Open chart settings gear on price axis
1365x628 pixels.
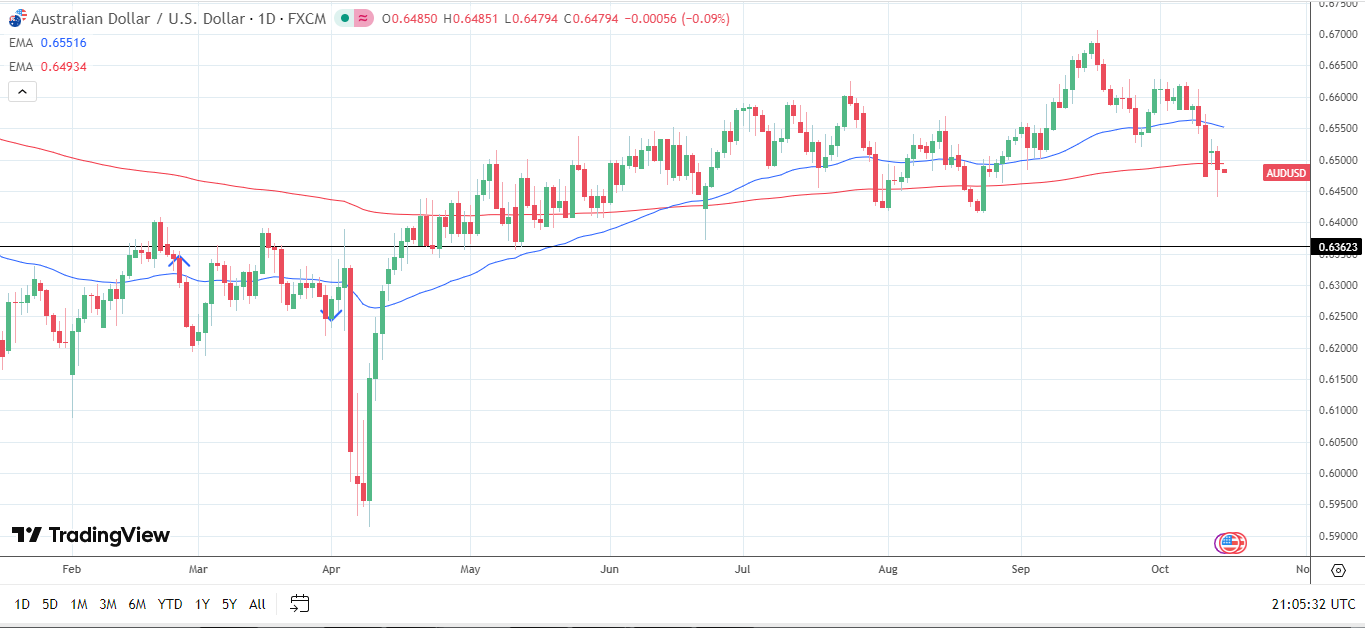[1338, 570]
